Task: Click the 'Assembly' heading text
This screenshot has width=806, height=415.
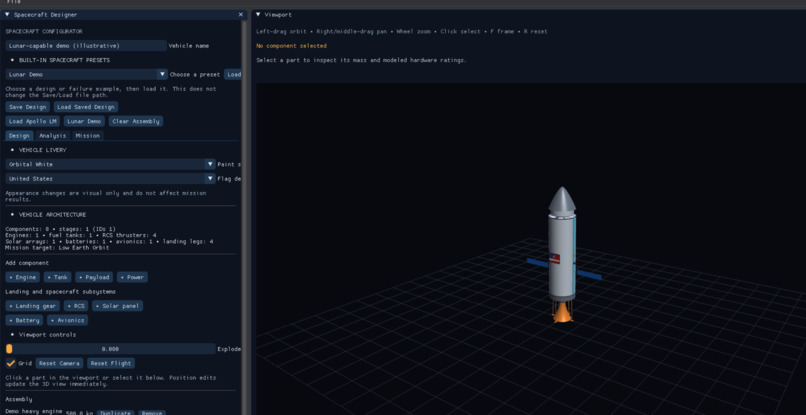Action: pyautogui.click(x=19, y=399)
